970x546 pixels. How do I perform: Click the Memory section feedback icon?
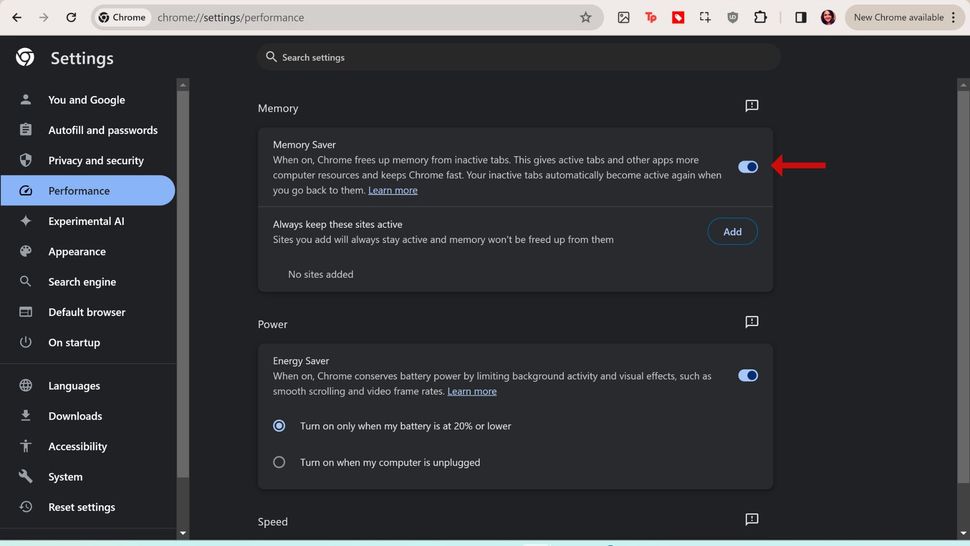click(x=752, y=106)
